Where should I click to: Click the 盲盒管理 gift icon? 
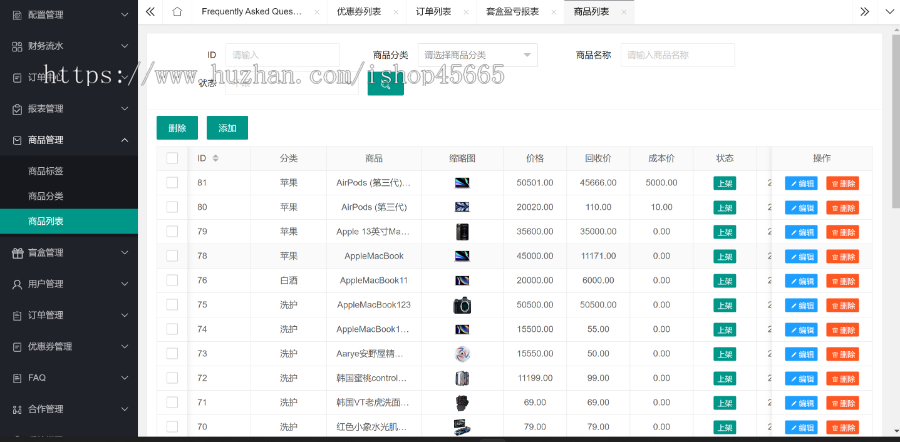(17, 253)
